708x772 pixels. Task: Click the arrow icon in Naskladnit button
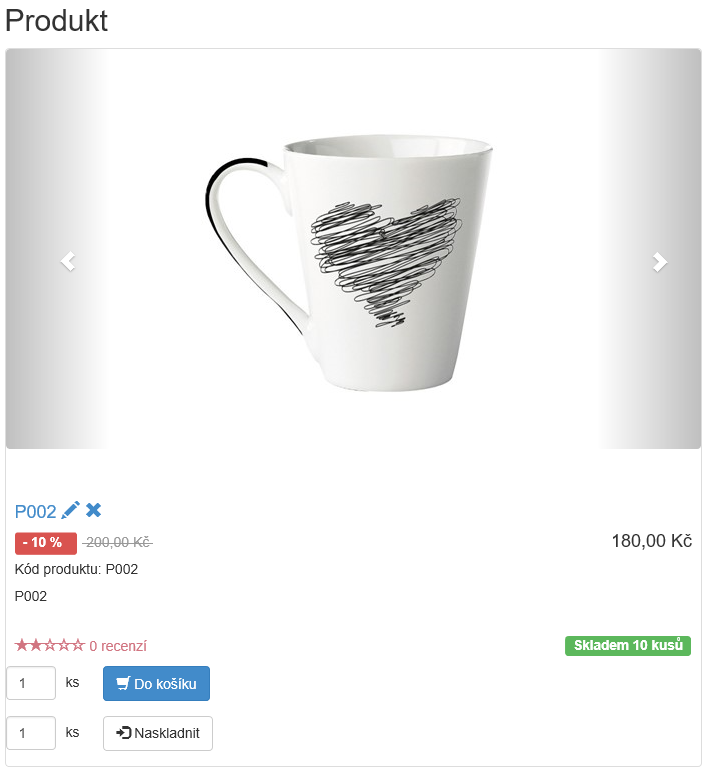point(124,733)
